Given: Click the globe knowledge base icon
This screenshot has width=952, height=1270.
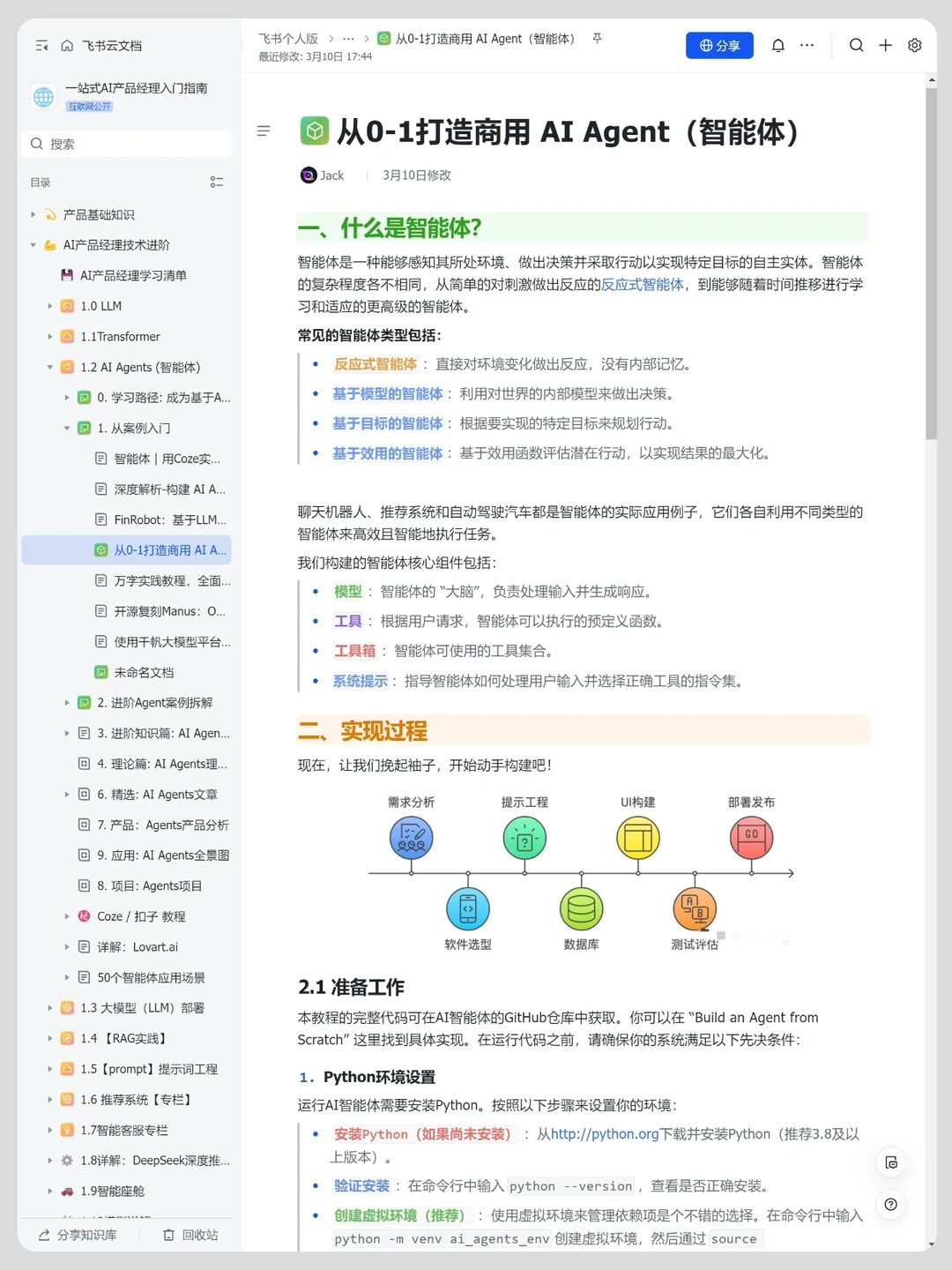Looking at the screenshot, I should point(43,97).
